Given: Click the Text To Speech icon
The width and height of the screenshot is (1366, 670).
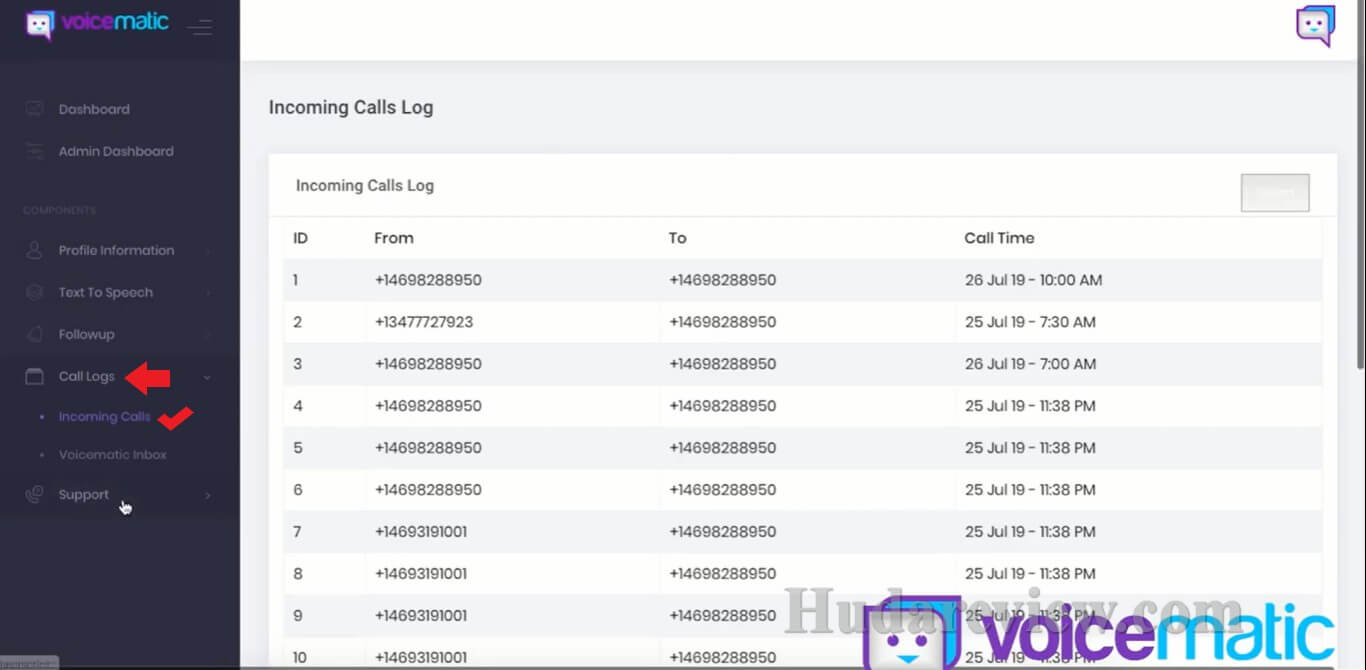Looking at the screenshot, I should click(35, 292).
